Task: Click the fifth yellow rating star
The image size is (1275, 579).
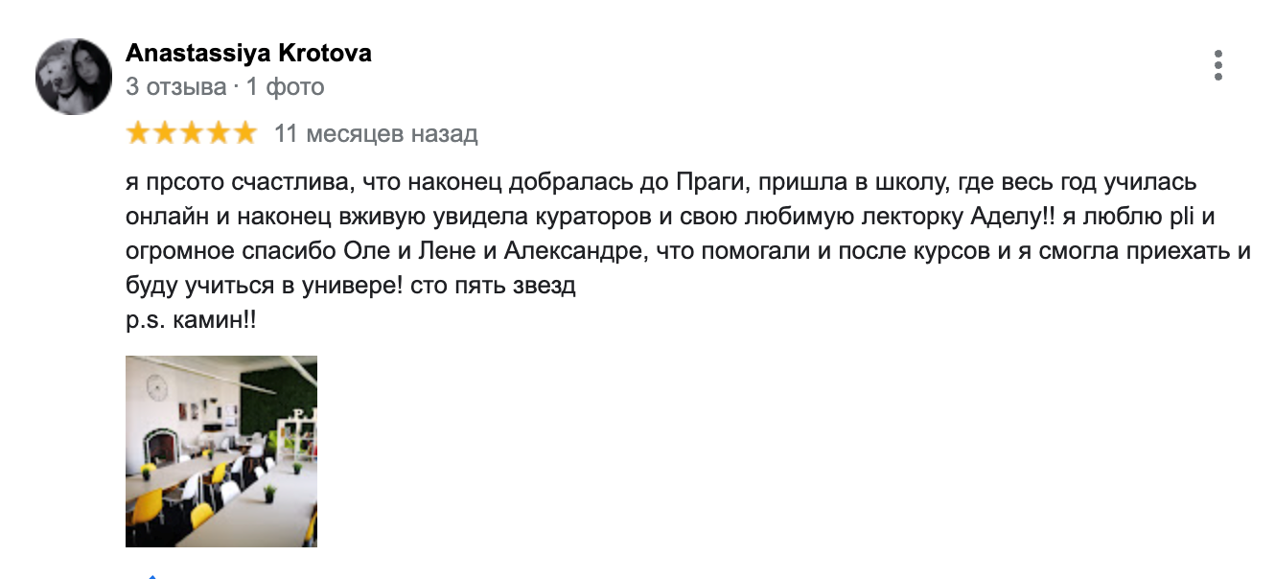Action: click(244, 133)
